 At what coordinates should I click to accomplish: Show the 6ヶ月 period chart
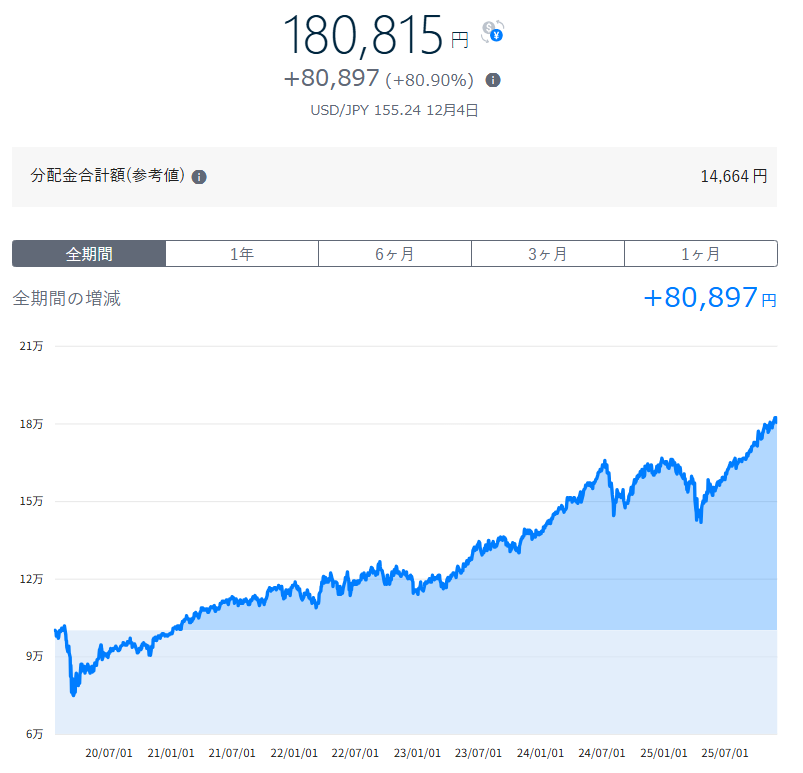pos(395,254)
